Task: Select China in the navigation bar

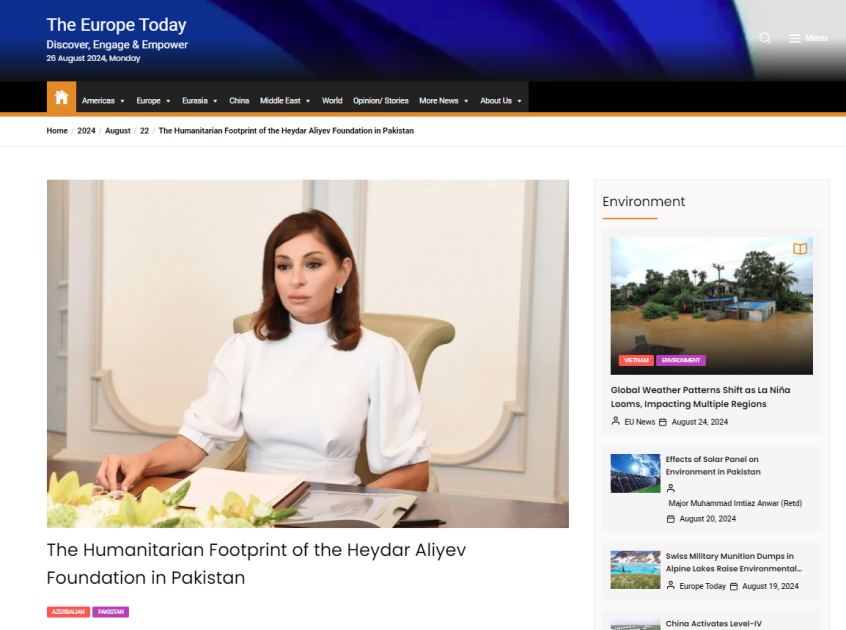Action: [x=239, y=101]
